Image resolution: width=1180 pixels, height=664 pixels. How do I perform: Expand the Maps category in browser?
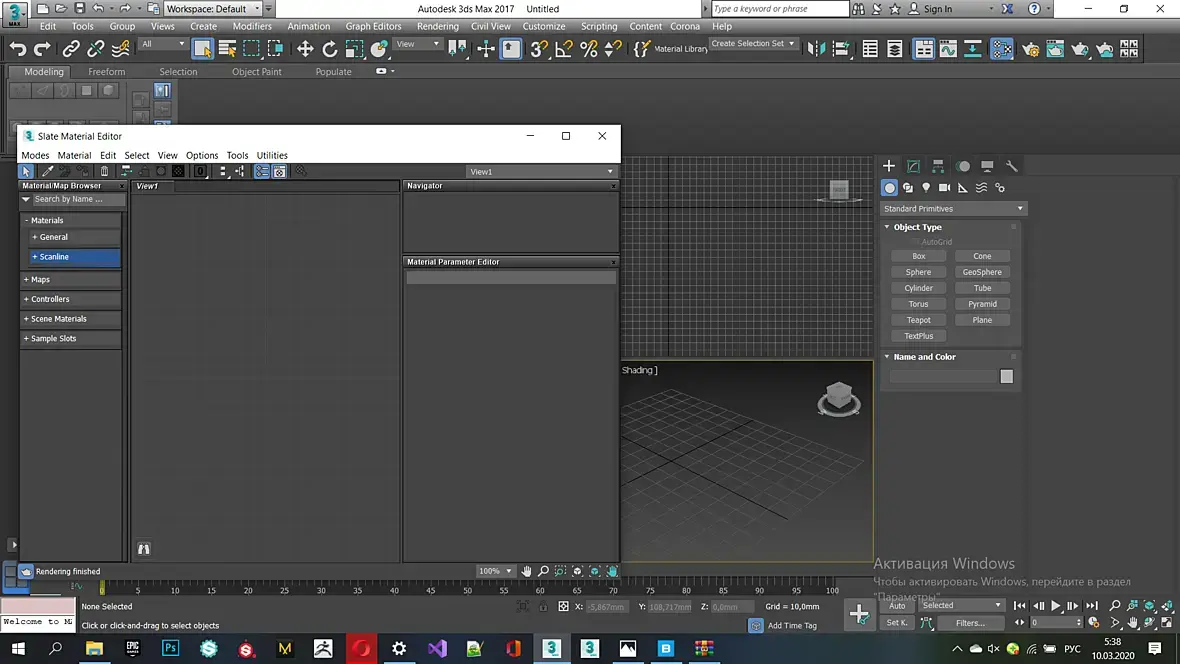click(39, 280)
